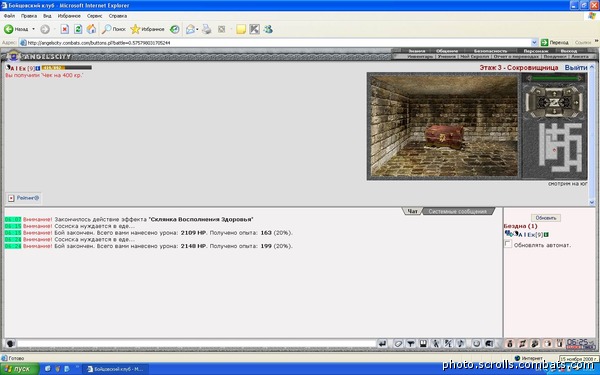
Task: Click the chat message input field
Action: (197, 344)
